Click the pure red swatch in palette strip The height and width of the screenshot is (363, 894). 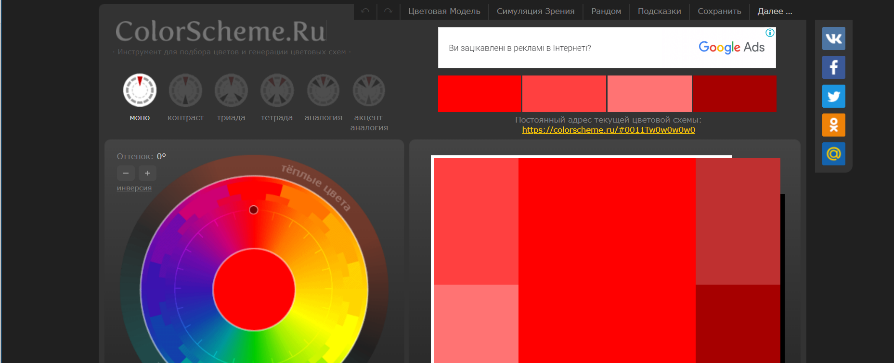(479, 93)
